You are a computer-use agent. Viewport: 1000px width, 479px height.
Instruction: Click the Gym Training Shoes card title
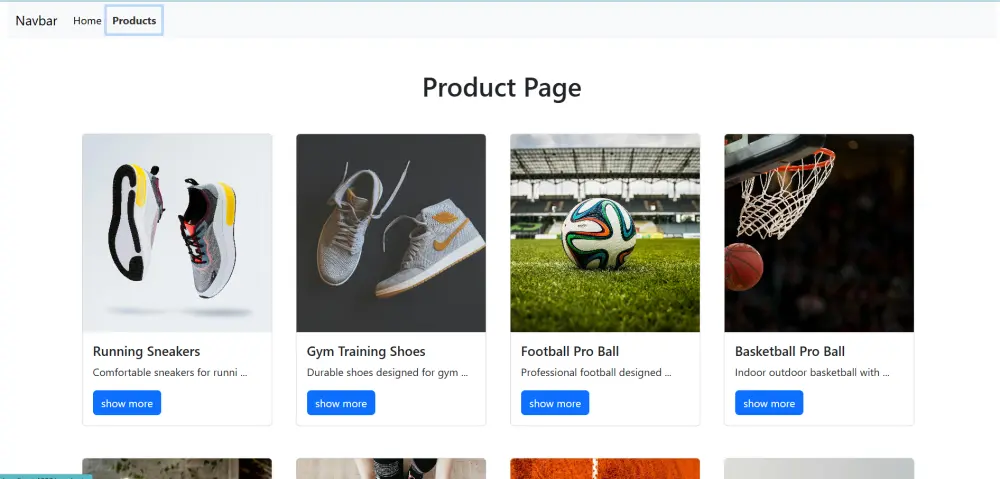click(366, 351)
